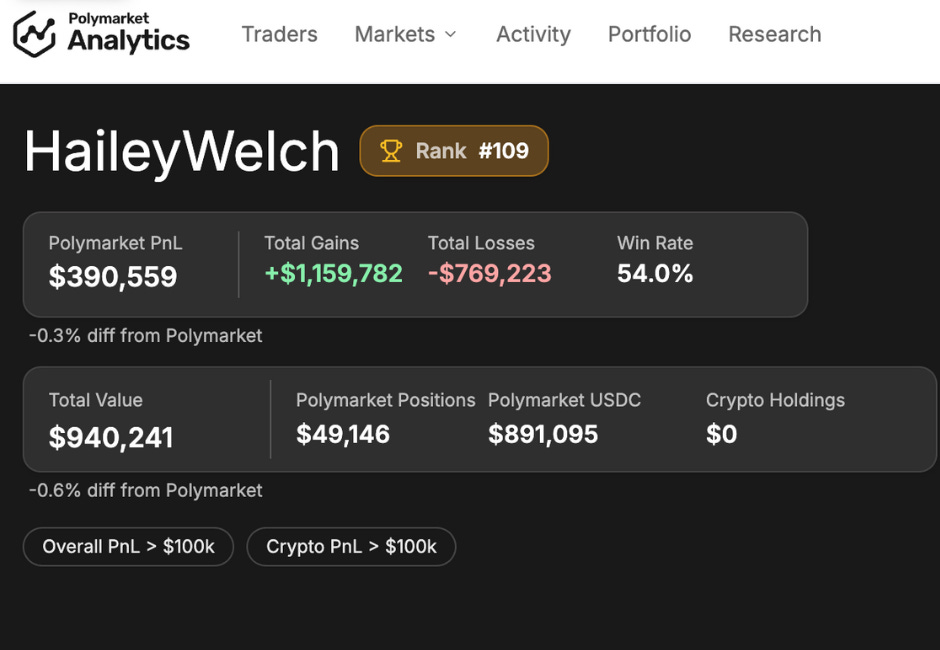Click the Total Value amount $940,241
This screenshot has height=650, width=940.
111,437
